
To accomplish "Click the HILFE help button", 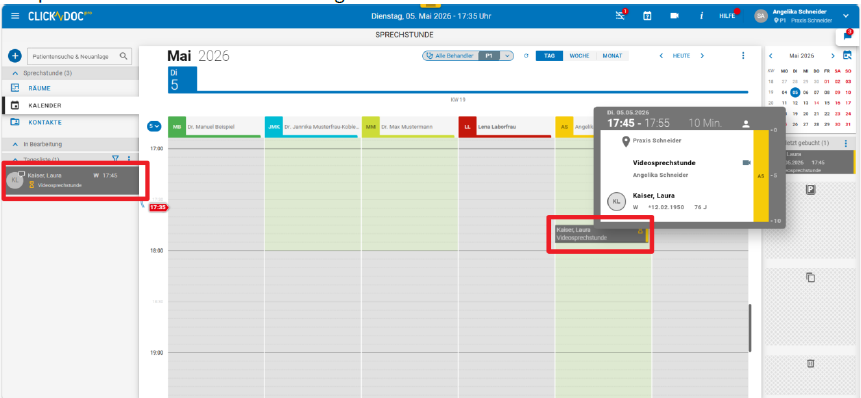I will point(727,16).
